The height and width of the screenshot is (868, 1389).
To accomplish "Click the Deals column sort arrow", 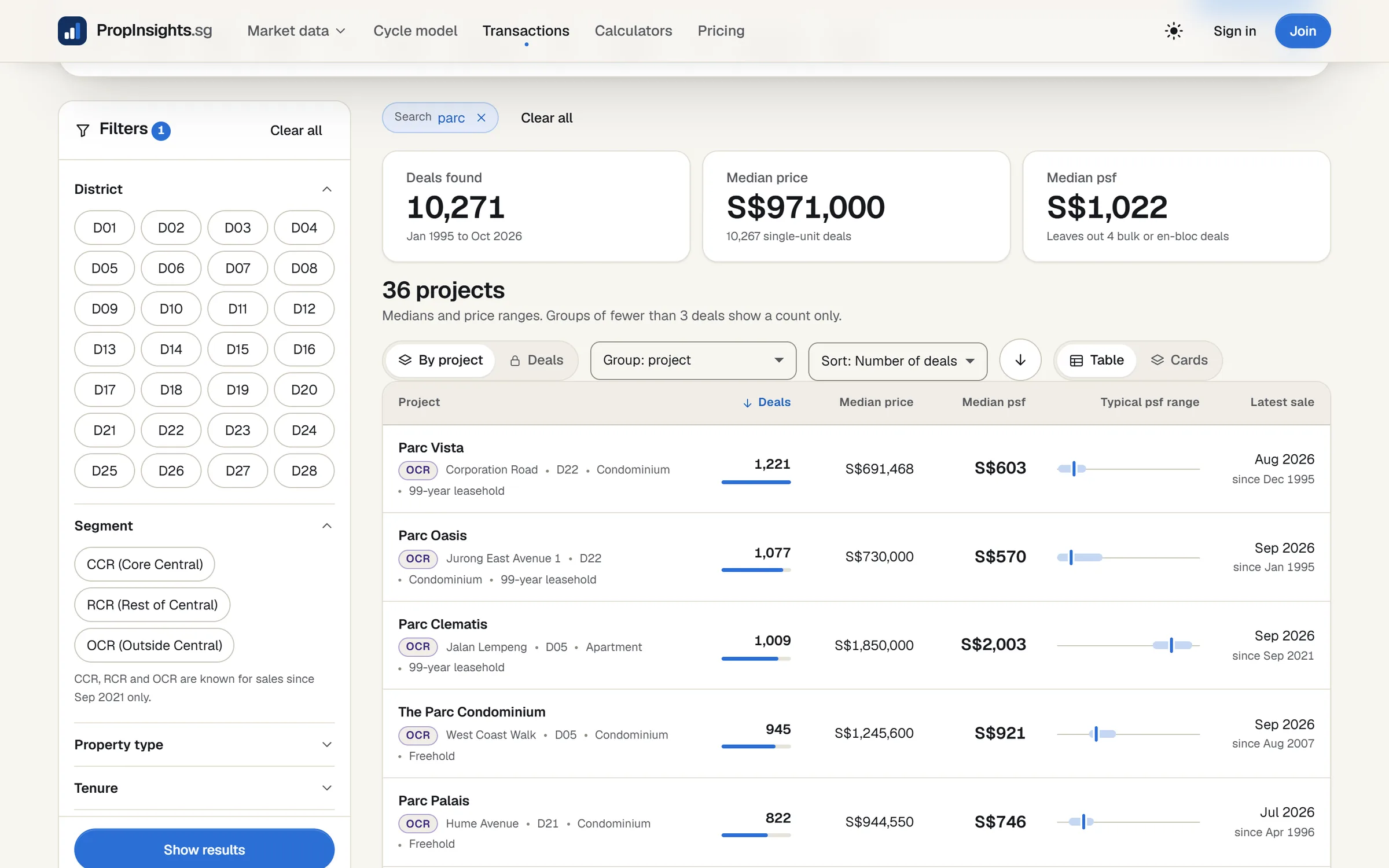I will click(747, 403).
